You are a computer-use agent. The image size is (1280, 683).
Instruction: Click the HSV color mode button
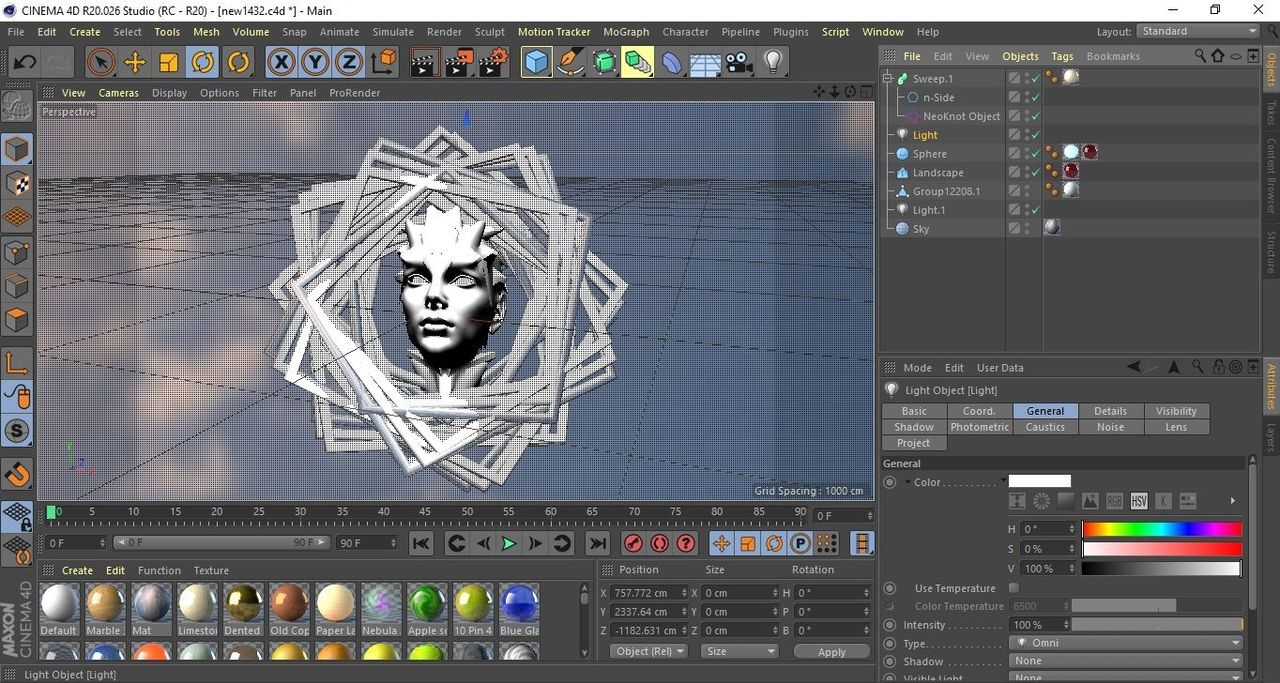point(1139,501)
